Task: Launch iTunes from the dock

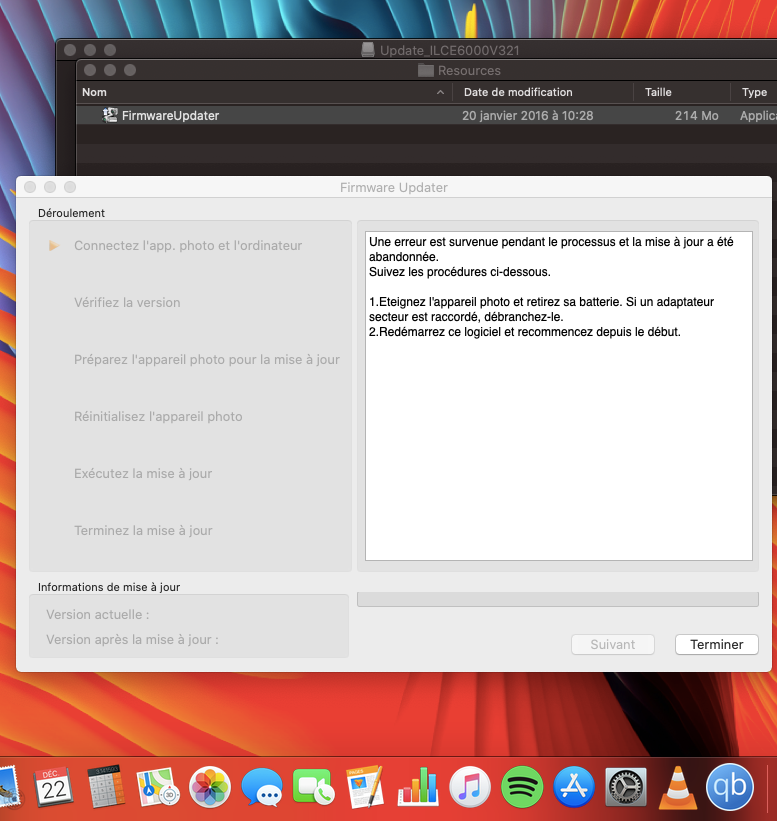Action: [x=469, y=786]
